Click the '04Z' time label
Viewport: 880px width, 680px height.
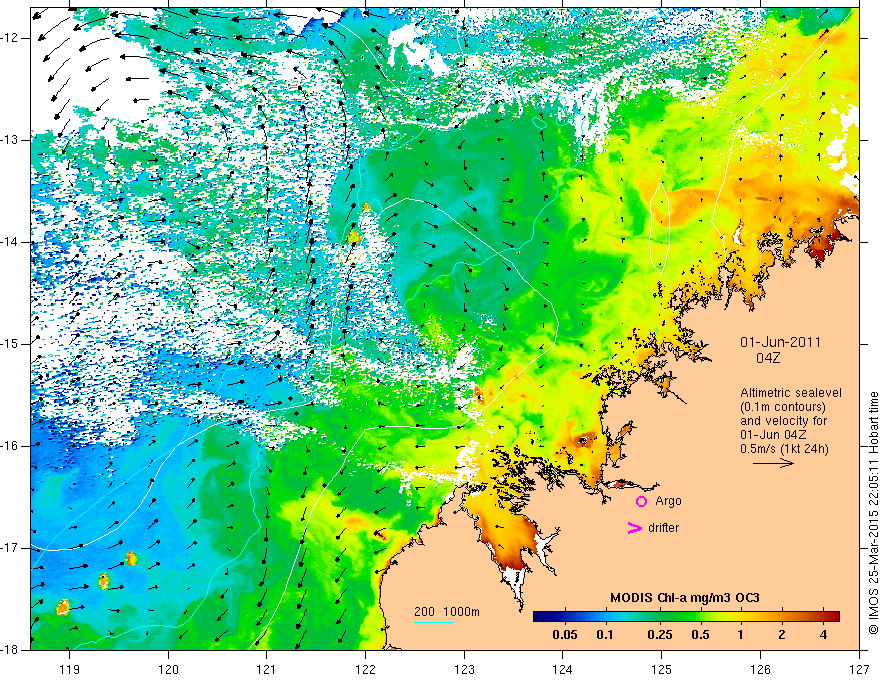click(768, 358)
